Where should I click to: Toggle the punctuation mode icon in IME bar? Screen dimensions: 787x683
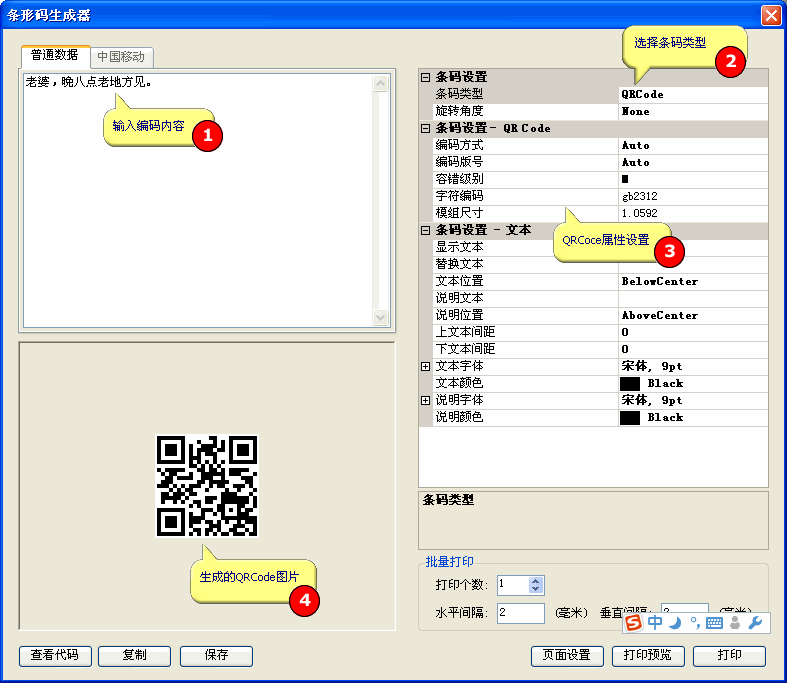pyautogui.click(x=694, y=624)
